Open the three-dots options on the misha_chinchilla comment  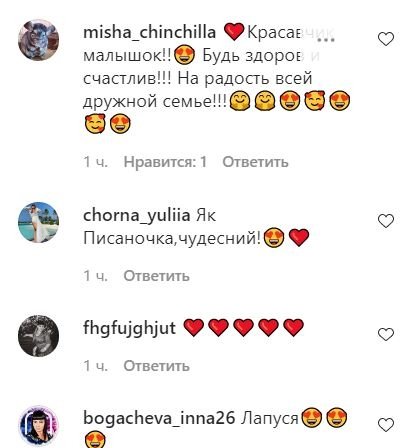pos(326,39)
